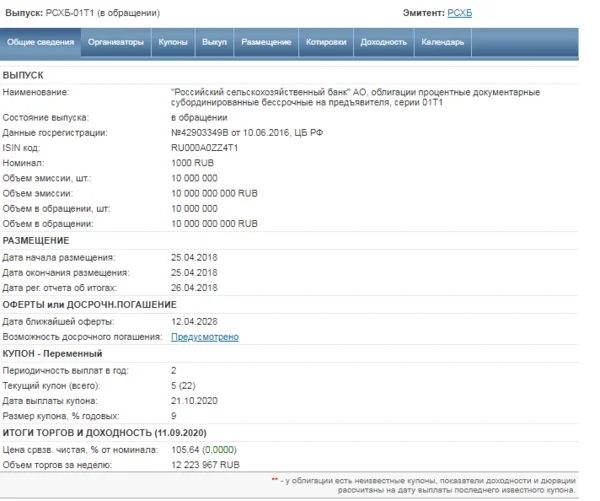Viewport: 600px width, 501px height.
Task: Click the report registration date 26.04.2018
Action: pos(194,288)
